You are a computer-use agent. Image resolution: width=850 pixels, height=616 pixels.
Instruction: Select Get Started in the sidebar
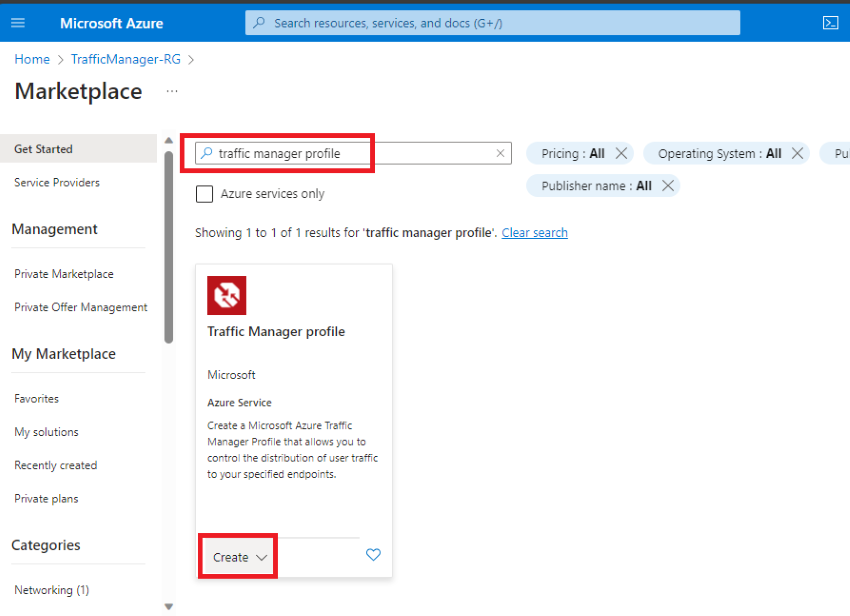click(79, 149)
